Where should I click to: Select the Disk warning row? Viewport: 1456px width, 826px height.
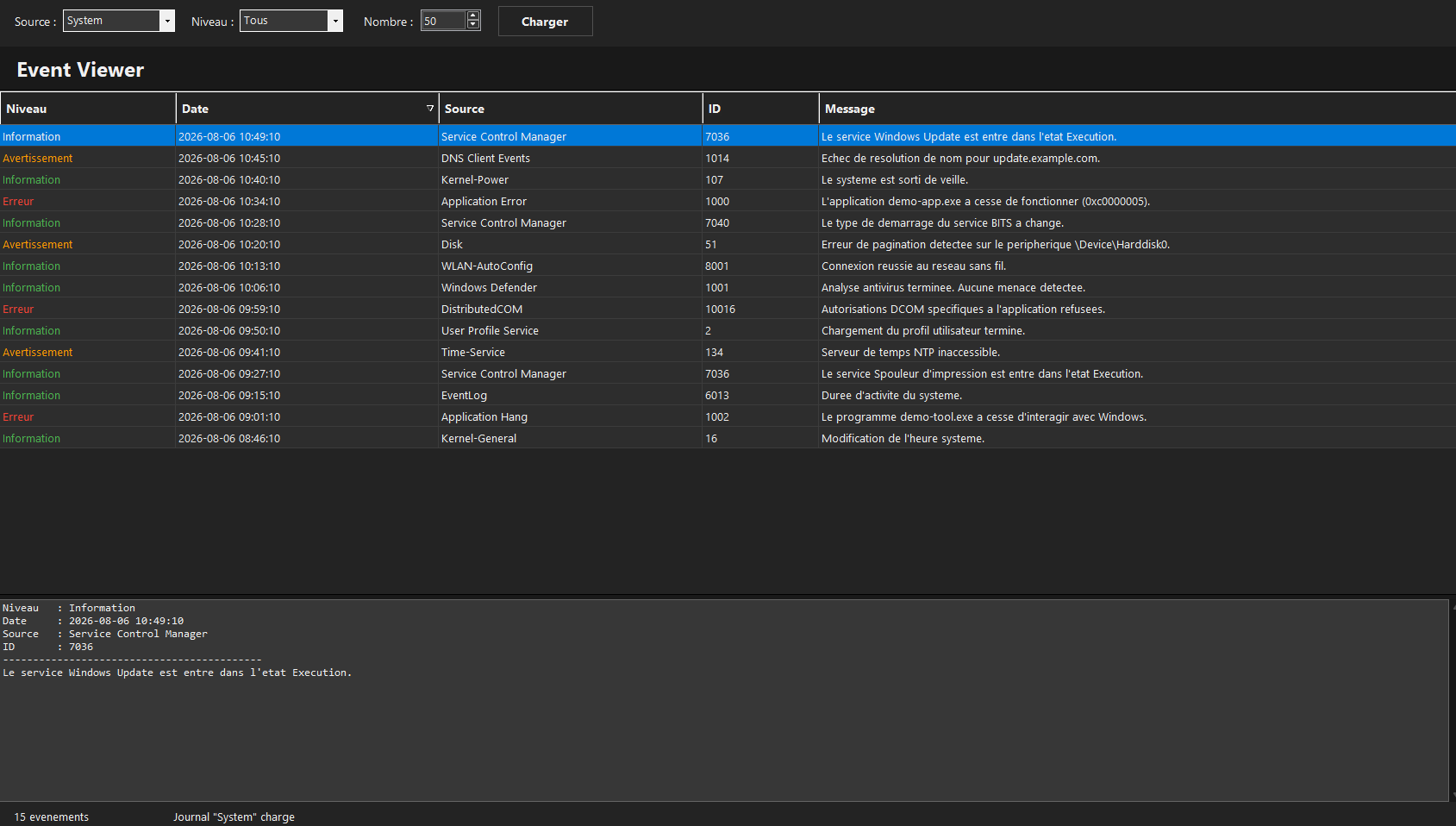click(x=728, y=244)
